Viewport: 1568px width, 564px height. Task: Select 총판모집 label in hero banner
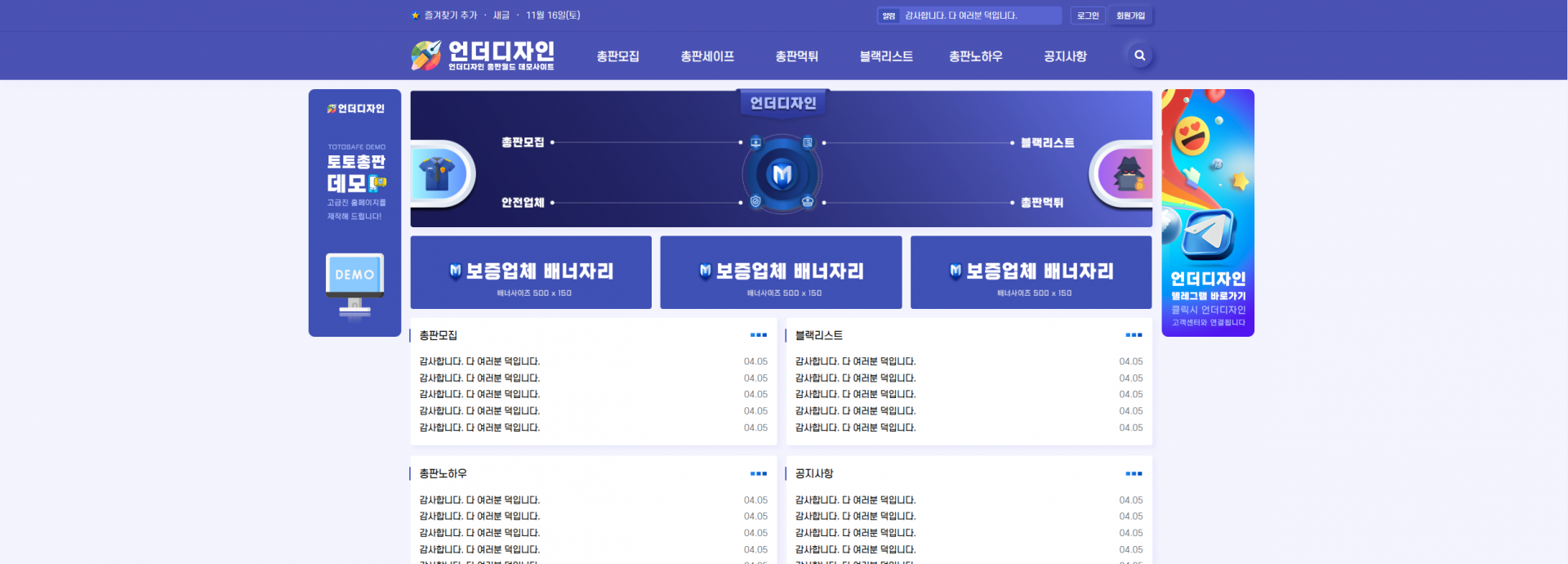tap(523, 142)
